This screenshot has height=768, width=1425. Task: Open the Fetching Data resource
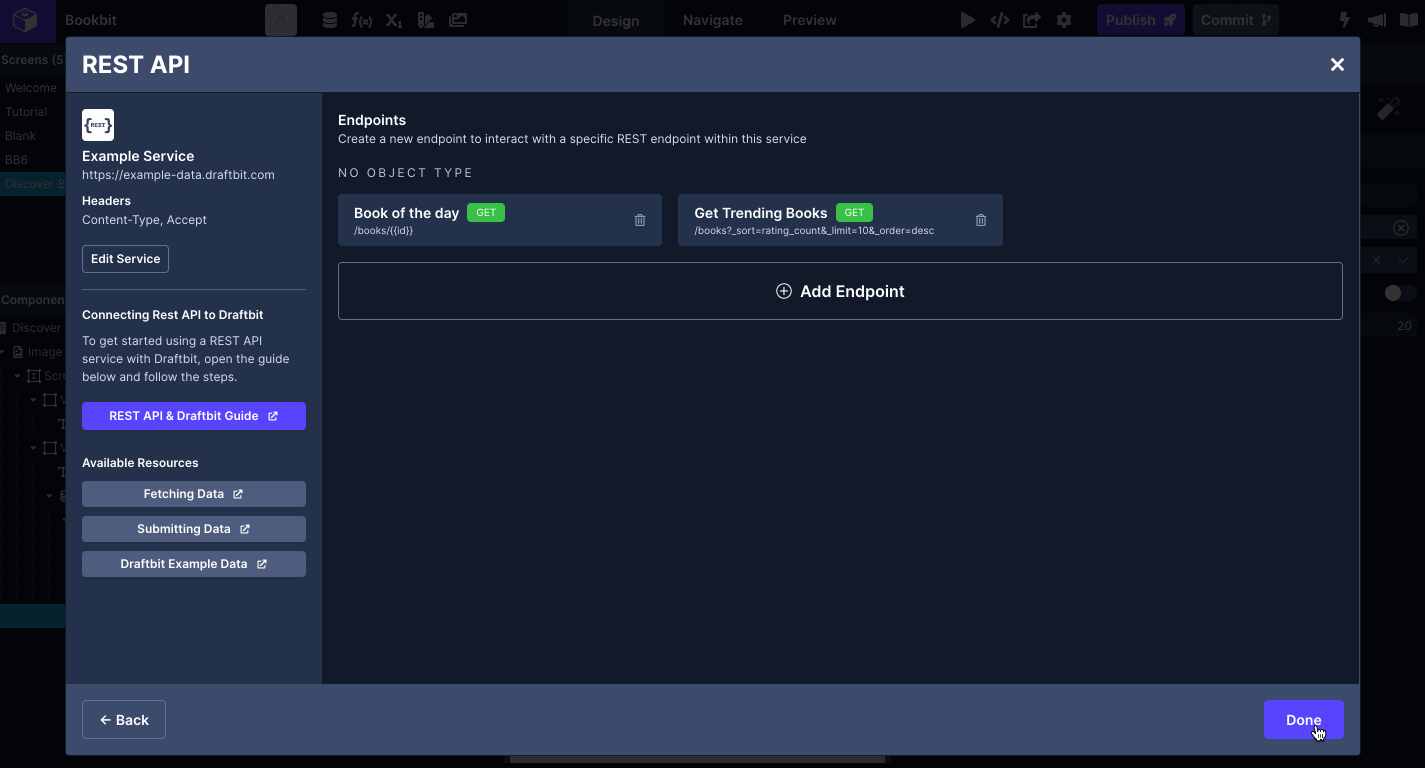pyautogui.click(x=194, y=494)
